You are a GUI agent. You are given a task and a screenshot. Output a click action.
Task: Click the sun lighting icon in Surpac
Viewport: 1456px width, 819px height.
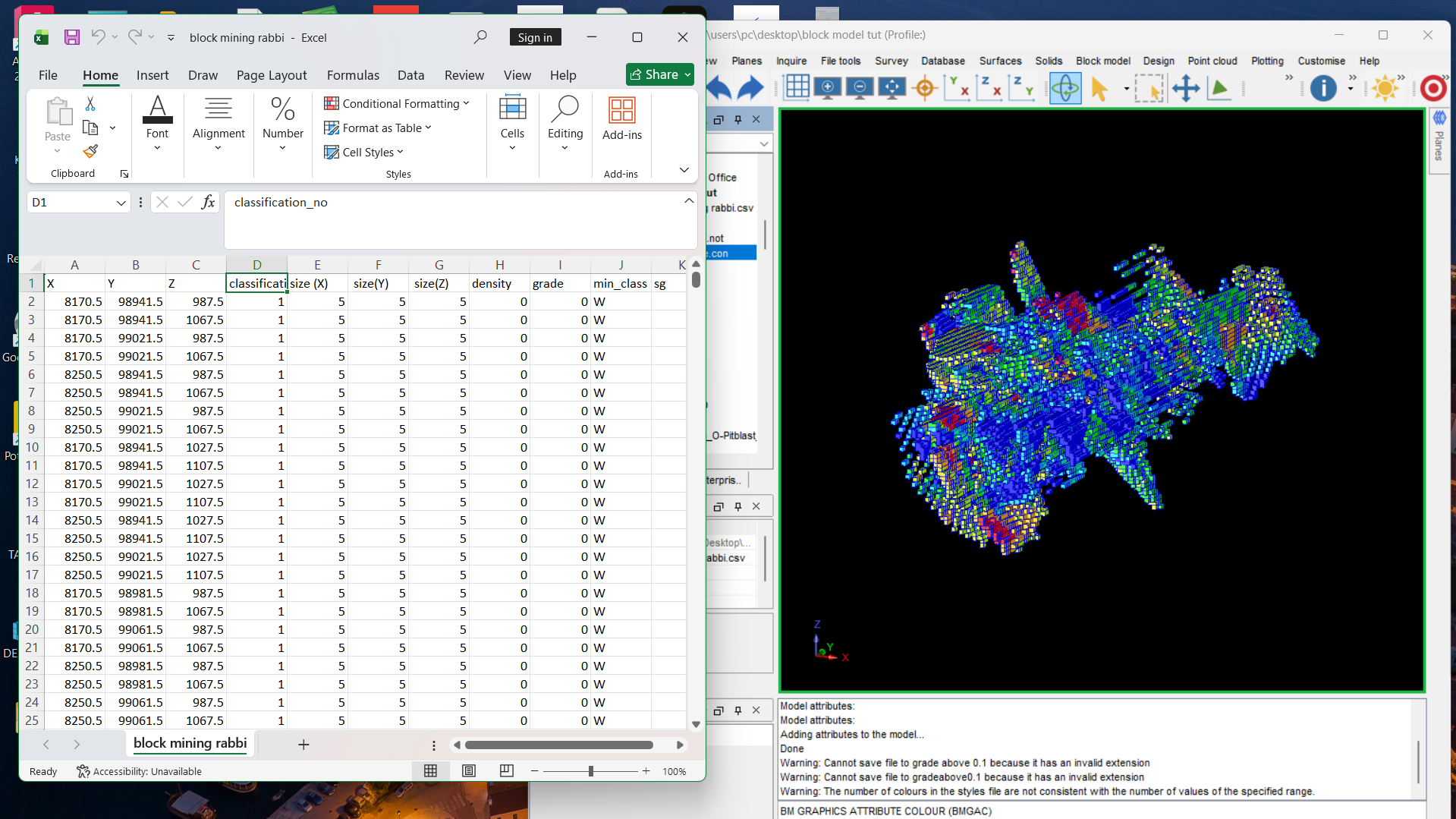1385,89
